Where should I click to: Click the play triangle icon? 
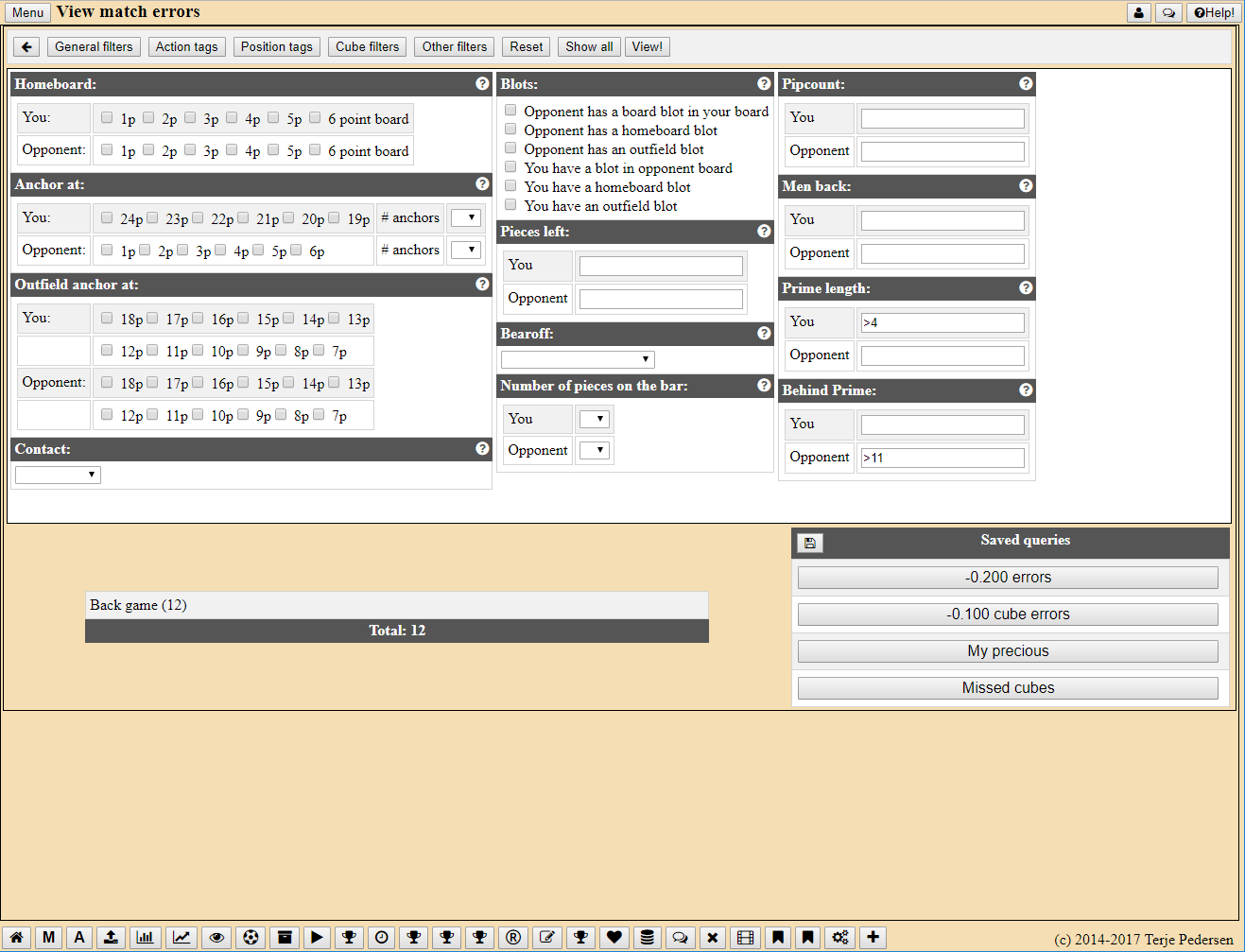point(317,937)
